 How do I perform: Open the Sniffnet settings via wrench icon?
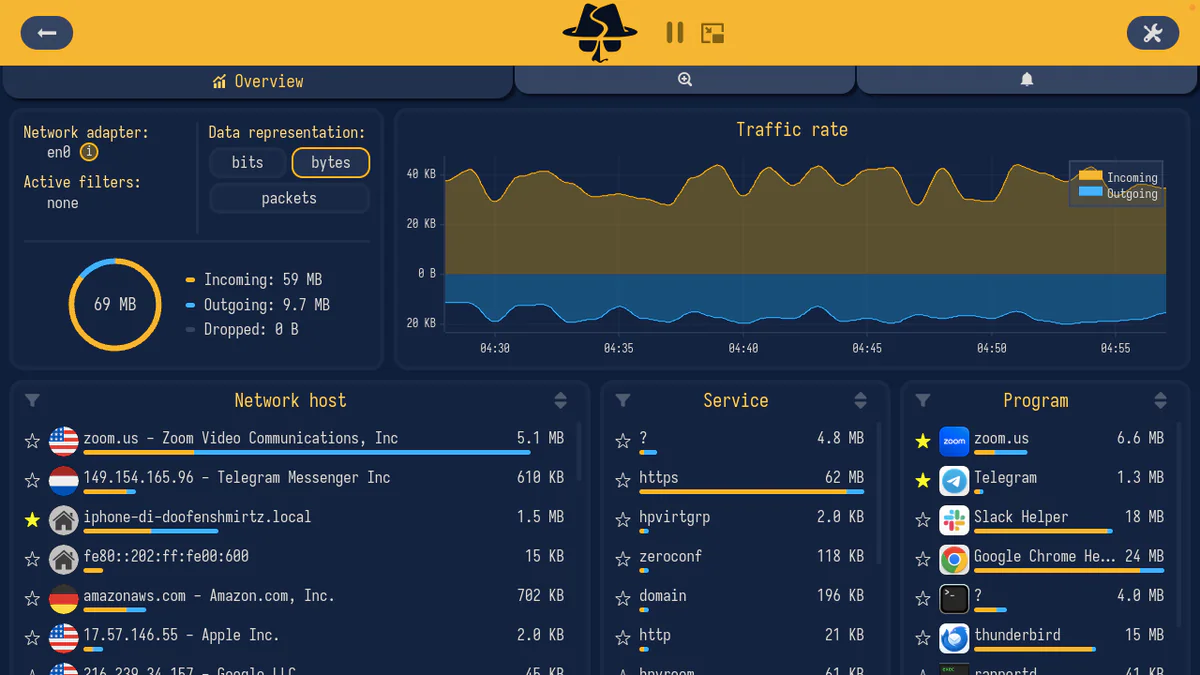coord(1152,32)
